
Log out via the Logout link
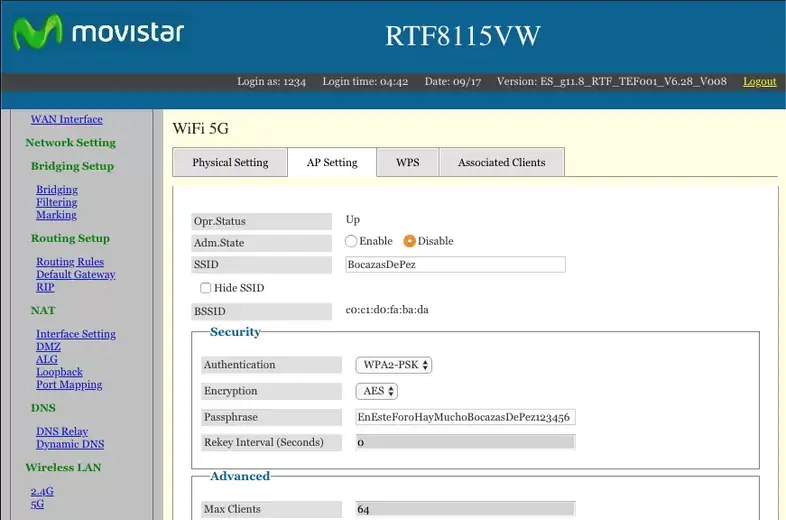[x=759, y=81]
